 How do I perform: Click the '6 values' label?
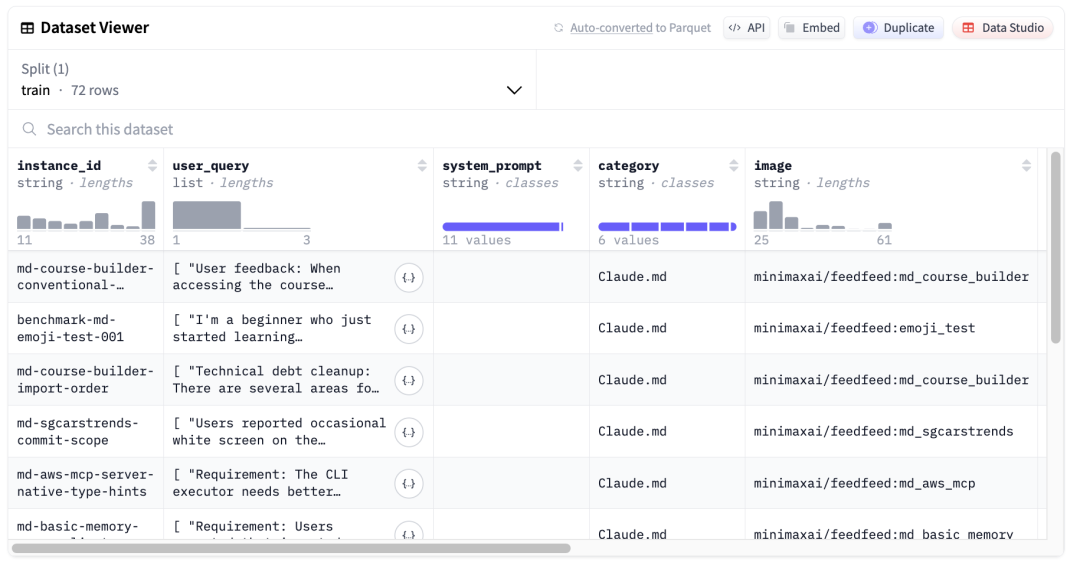tap(628, 240)
